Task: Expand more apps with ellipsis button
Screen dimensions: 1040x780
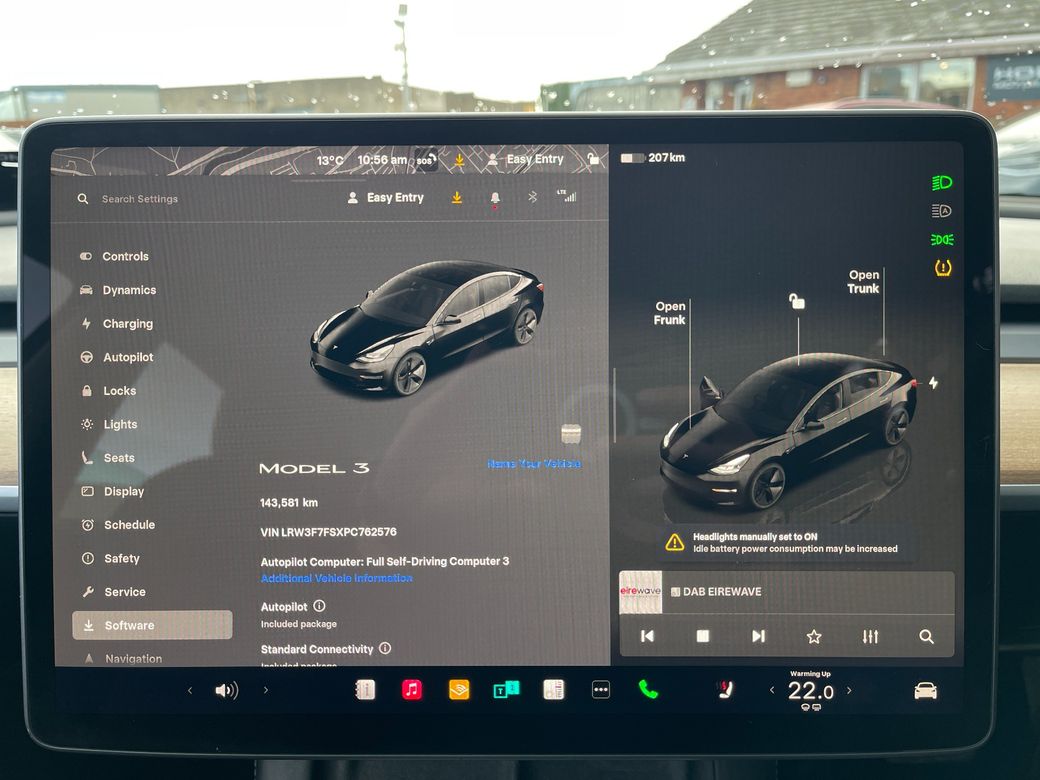Action: tap(600, 689)
